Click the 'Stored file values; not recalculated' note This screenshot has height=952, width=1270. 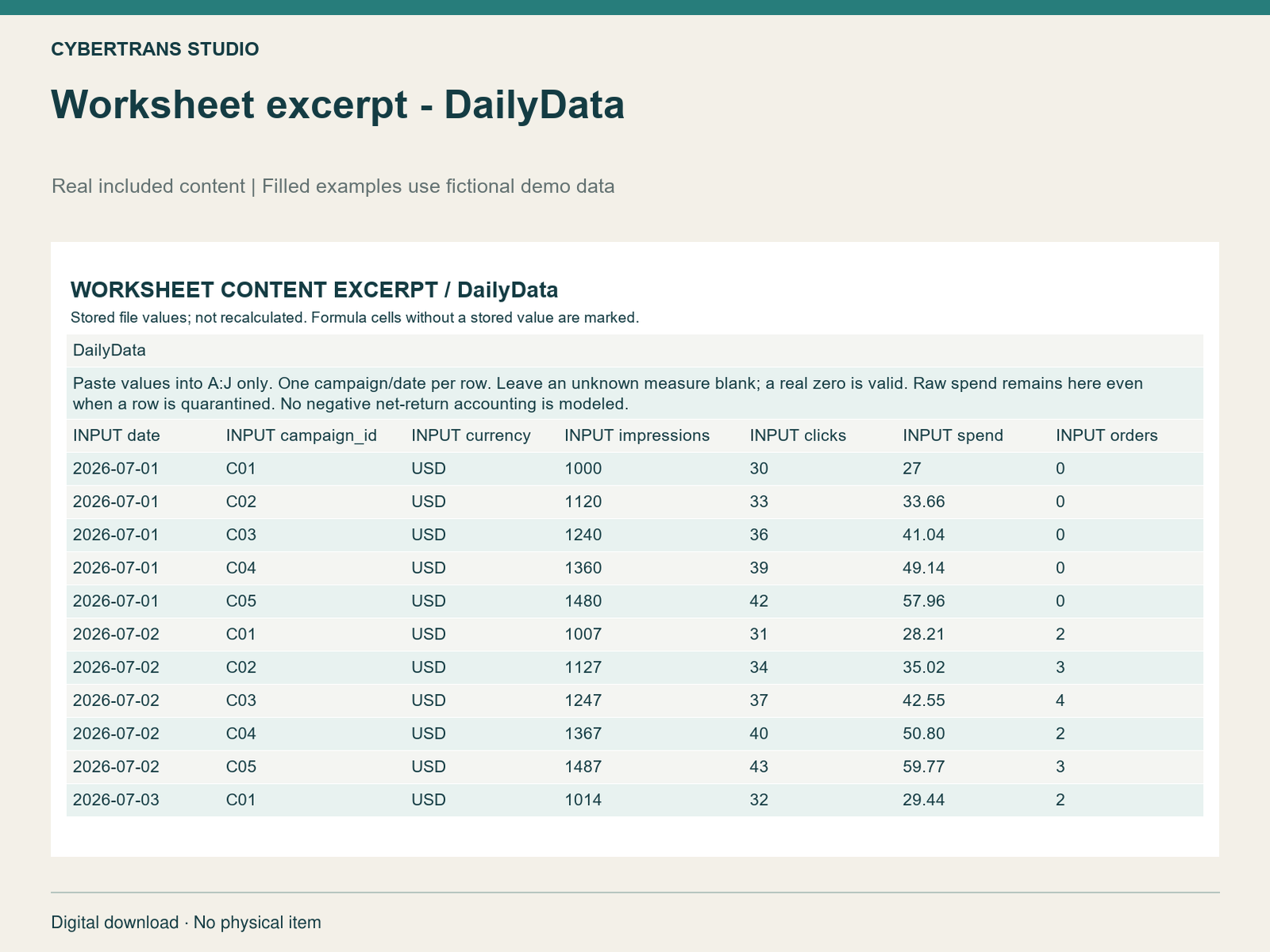coord(355,318)
